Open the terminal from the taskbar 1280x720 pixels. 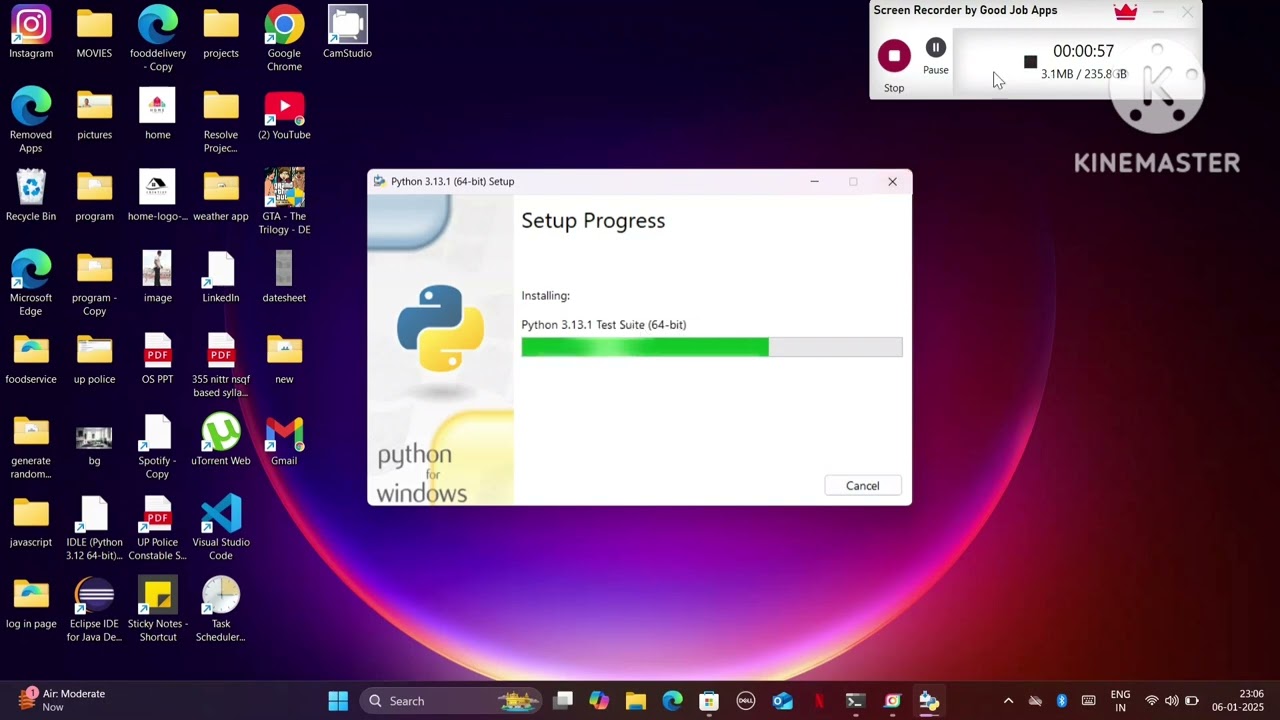coord(855,701)
